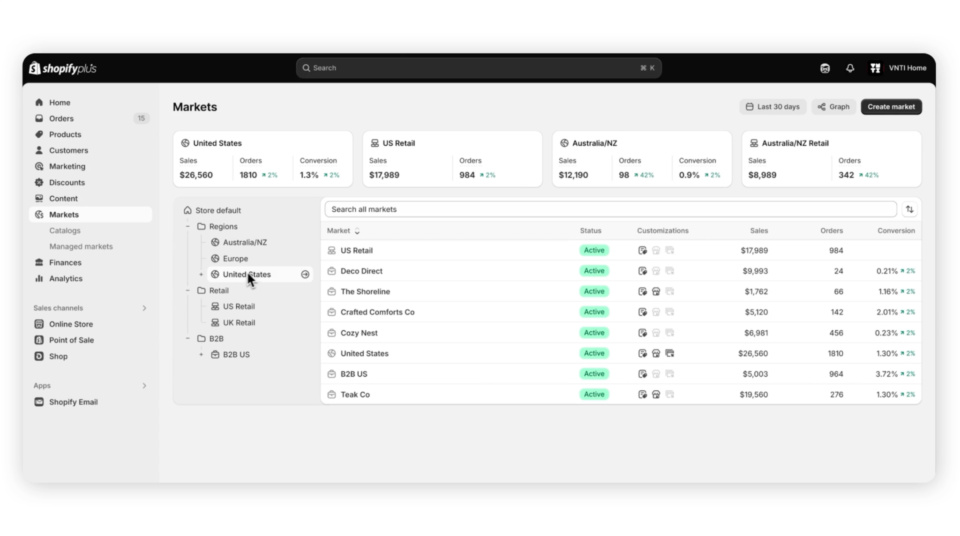Open Managed markets submenu item
The width and height of the screenshot is (960, 536).
(x=81, y=246)
